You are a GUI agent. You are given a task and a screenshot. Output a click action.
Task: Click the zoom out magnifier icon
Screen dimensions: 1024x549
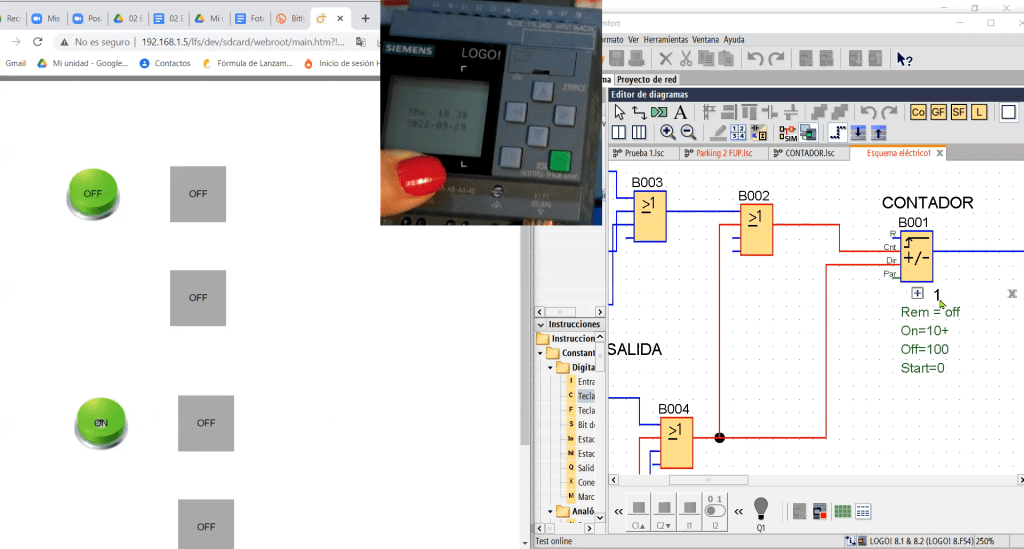tap(688, 132)
